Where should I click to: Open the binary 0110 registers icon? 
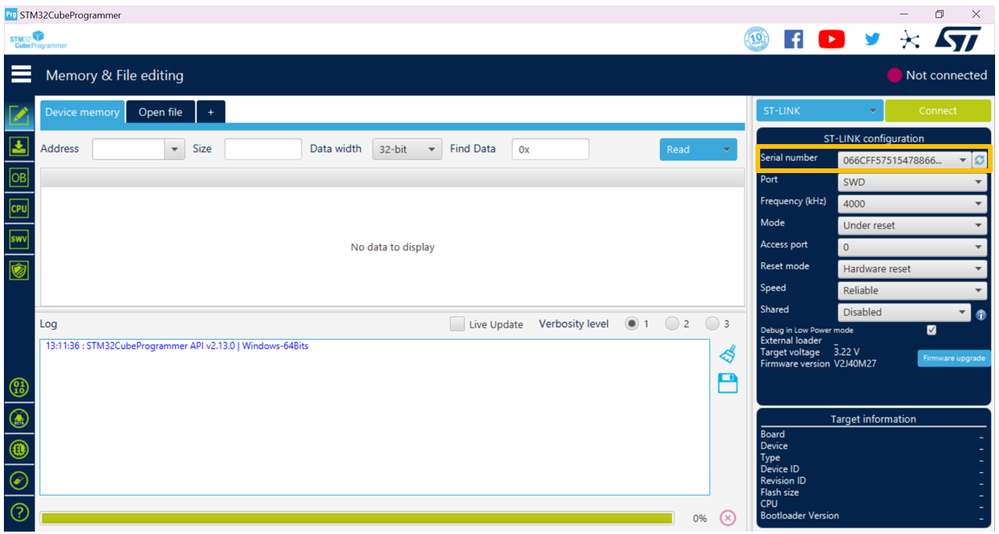pyautogui.click(x=20, y=387)
